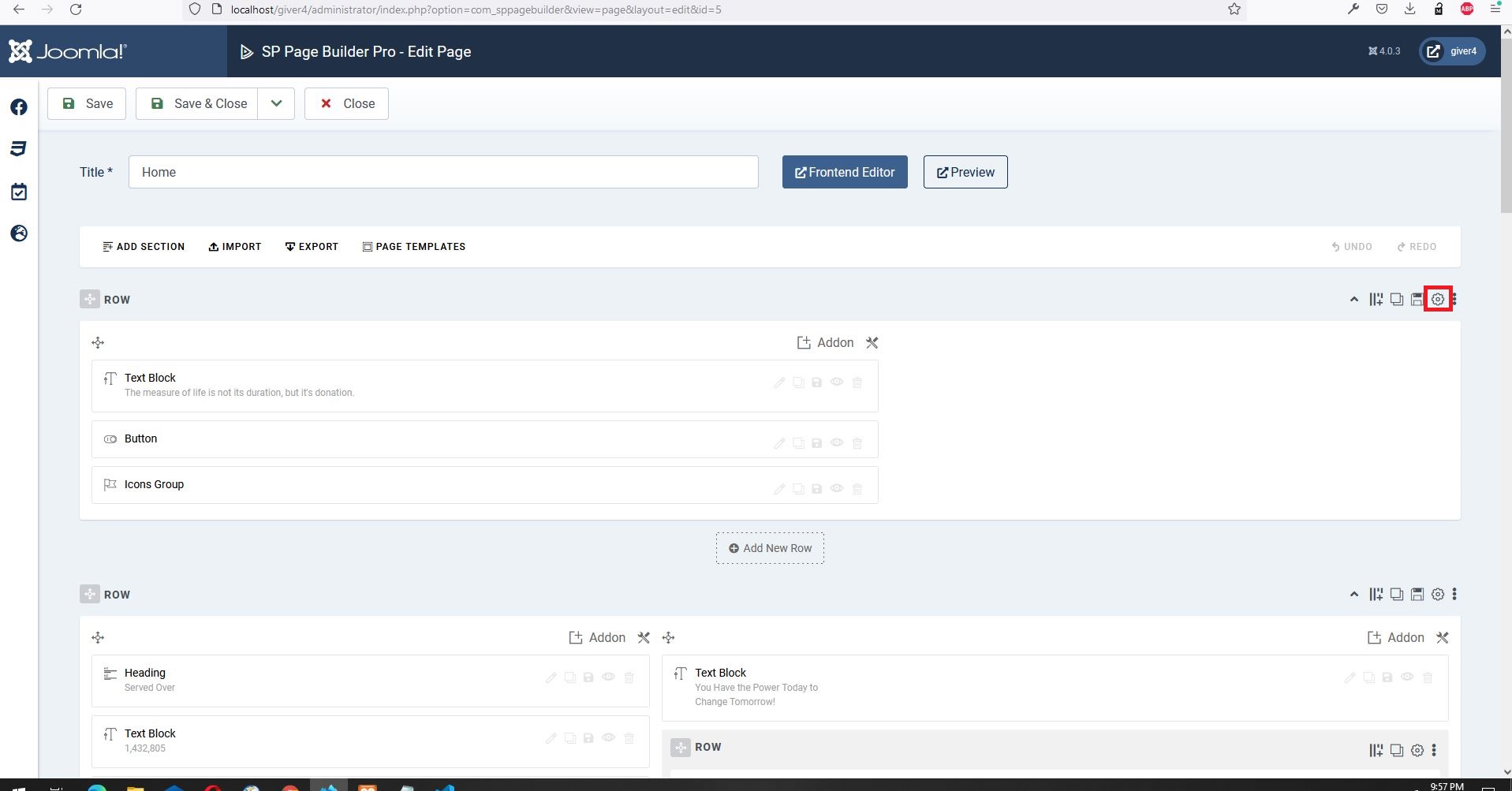This screenshot has height=791, width=1512.
Task: Click the browser address bar URL
Action: [476, 9]
